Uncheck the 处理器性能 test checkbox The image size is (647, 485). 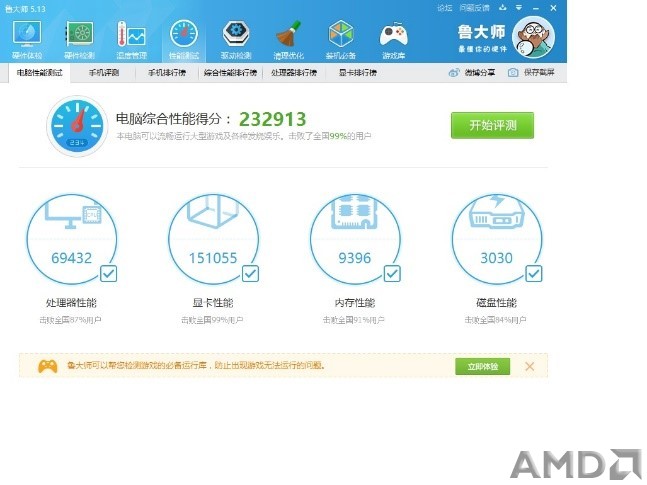(x=109, y=274)
